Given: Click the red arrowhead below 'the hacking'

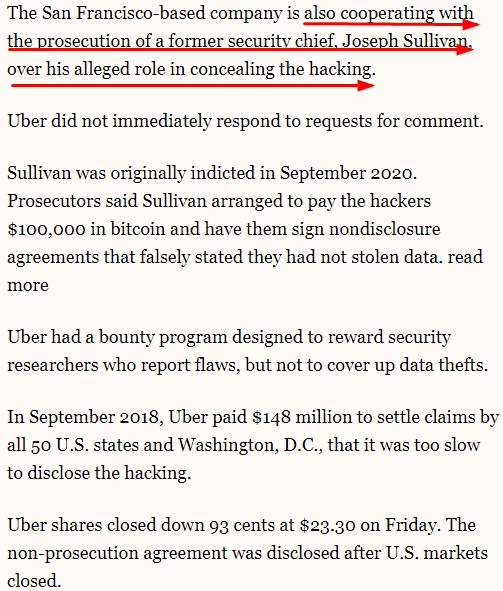Looking at the screenshot, I should [x=366, y=86].
